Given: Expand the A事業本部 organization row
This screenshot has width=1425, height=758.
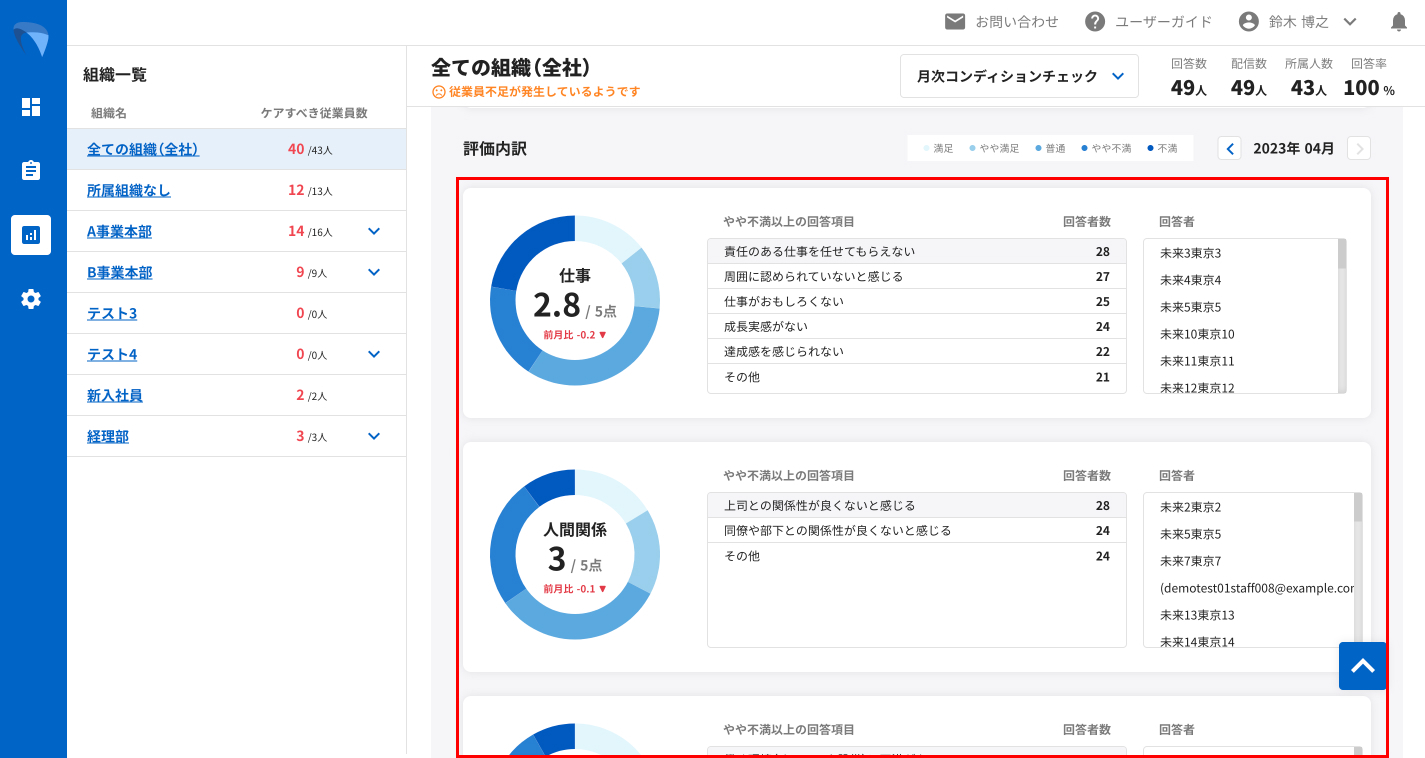Looking at the screenshot, I should coord(374,232).
